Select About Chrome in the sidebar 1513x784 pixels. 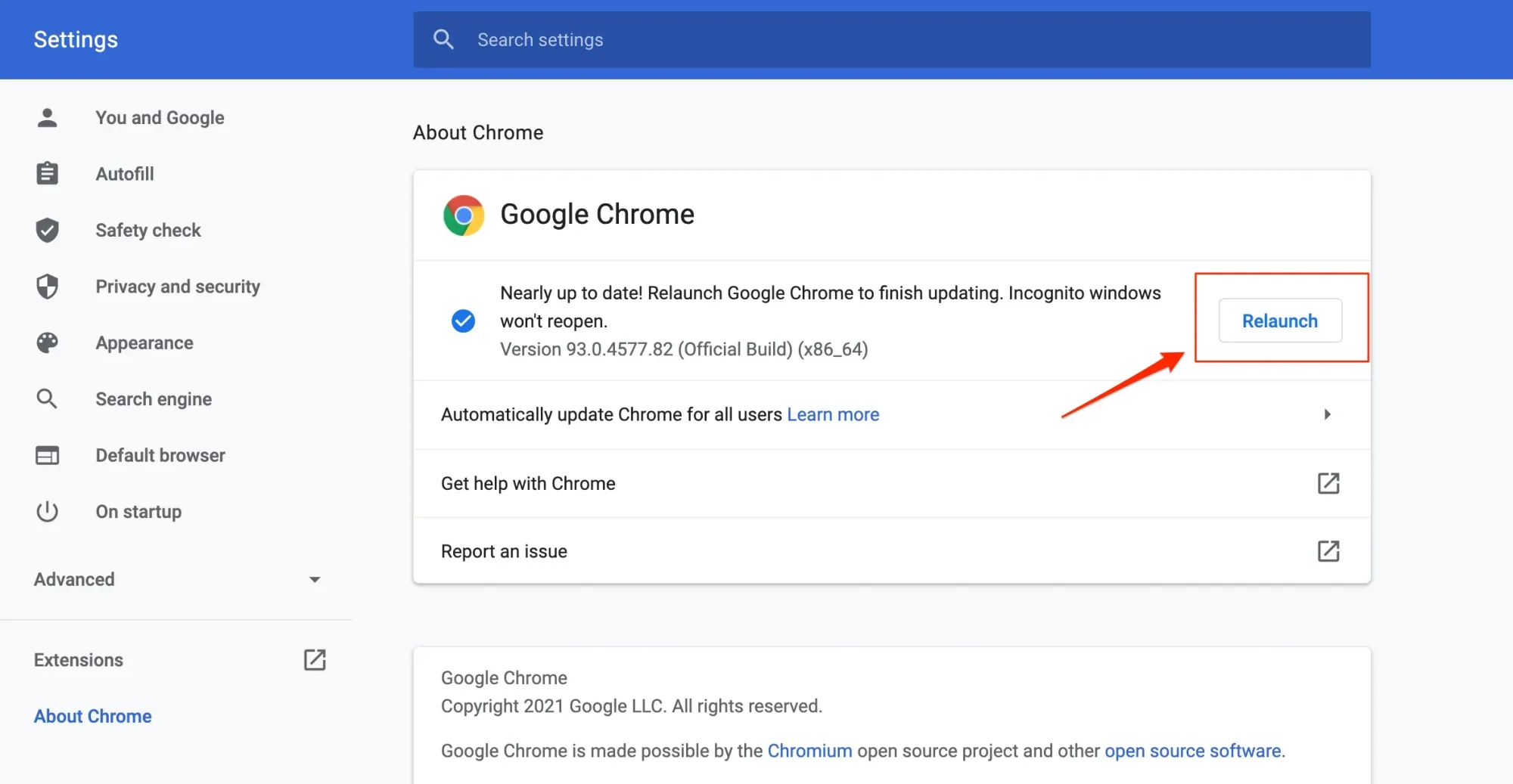93,716
